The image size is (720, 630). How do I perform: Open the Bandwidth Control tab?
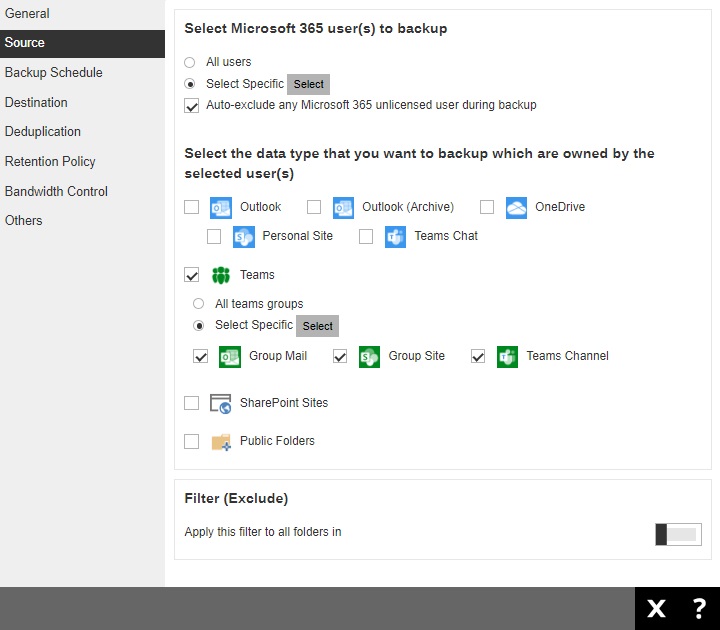point(82,191)
